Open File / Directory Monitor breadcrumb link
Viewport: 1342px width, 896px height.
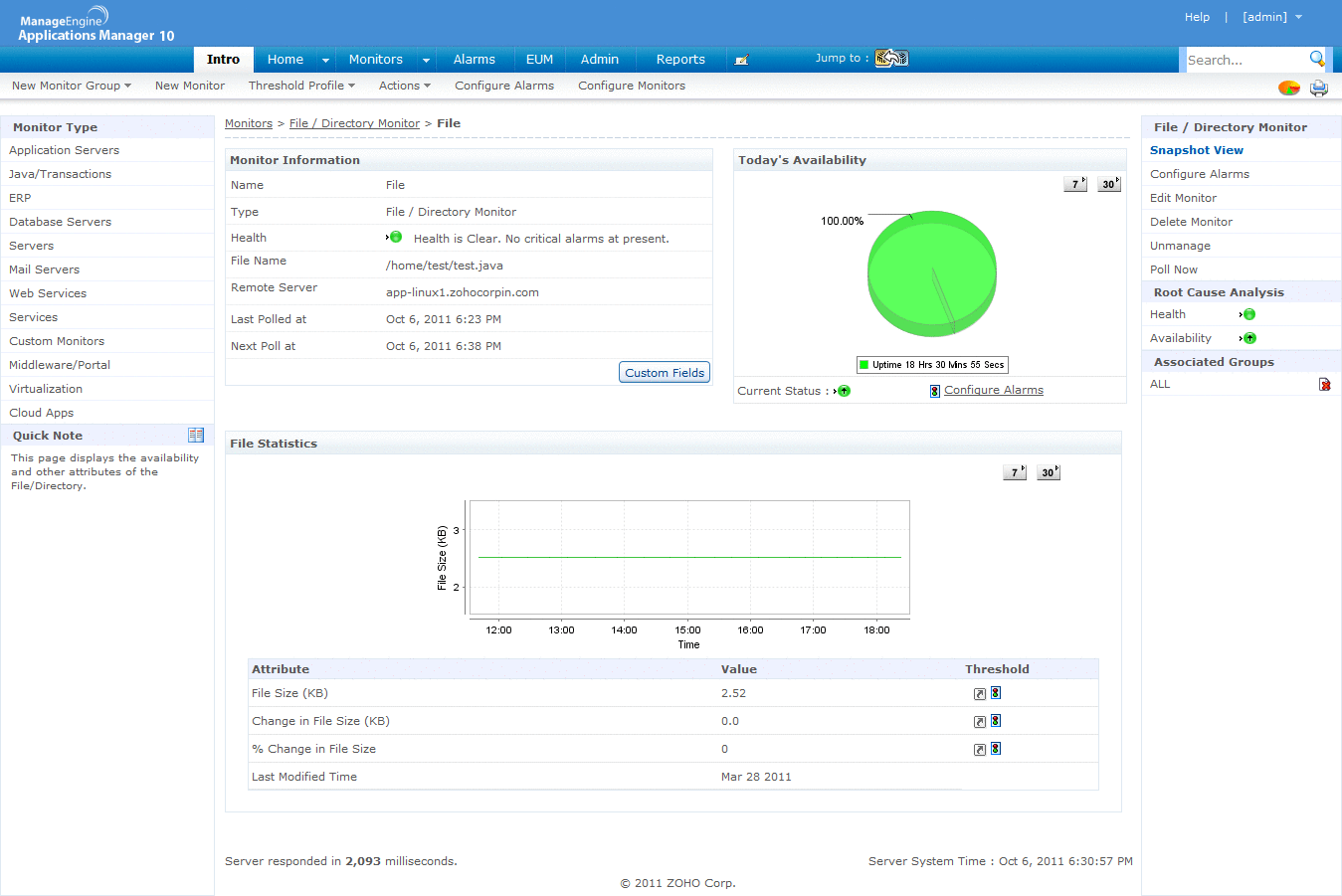(354, 123)
